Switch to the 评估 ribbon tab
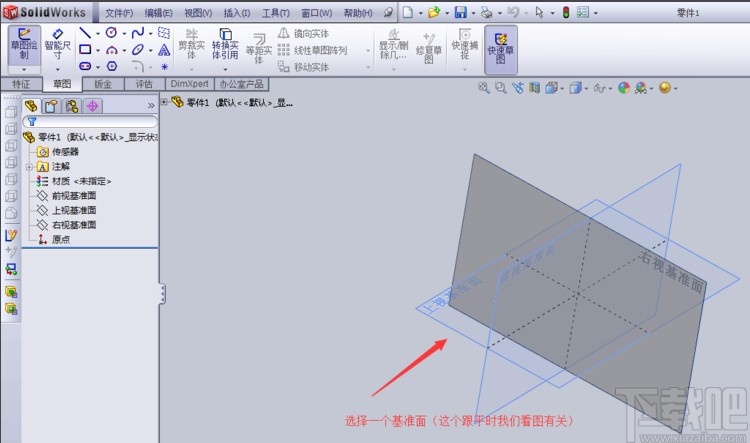Image resolution: width=750 pixels, height=443 pixels. (144, 84)
